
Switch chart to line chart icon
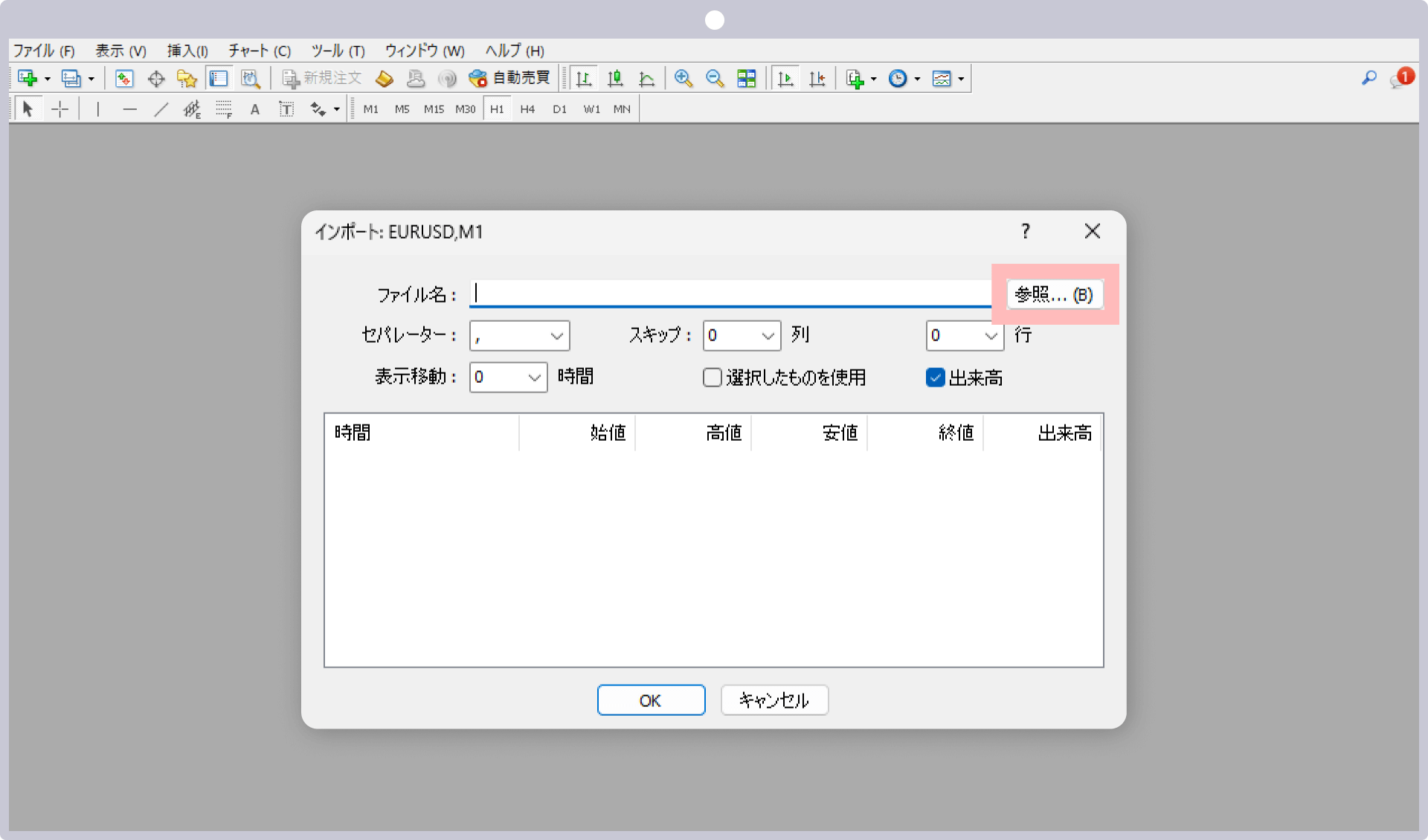646,78
